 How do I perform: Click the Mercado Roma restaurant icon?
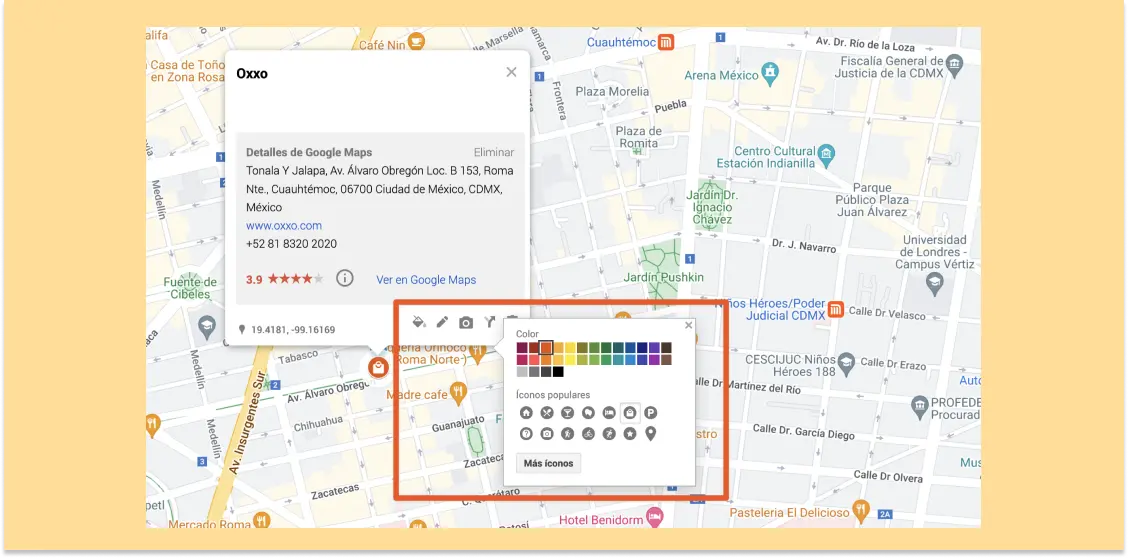(263, 519)
